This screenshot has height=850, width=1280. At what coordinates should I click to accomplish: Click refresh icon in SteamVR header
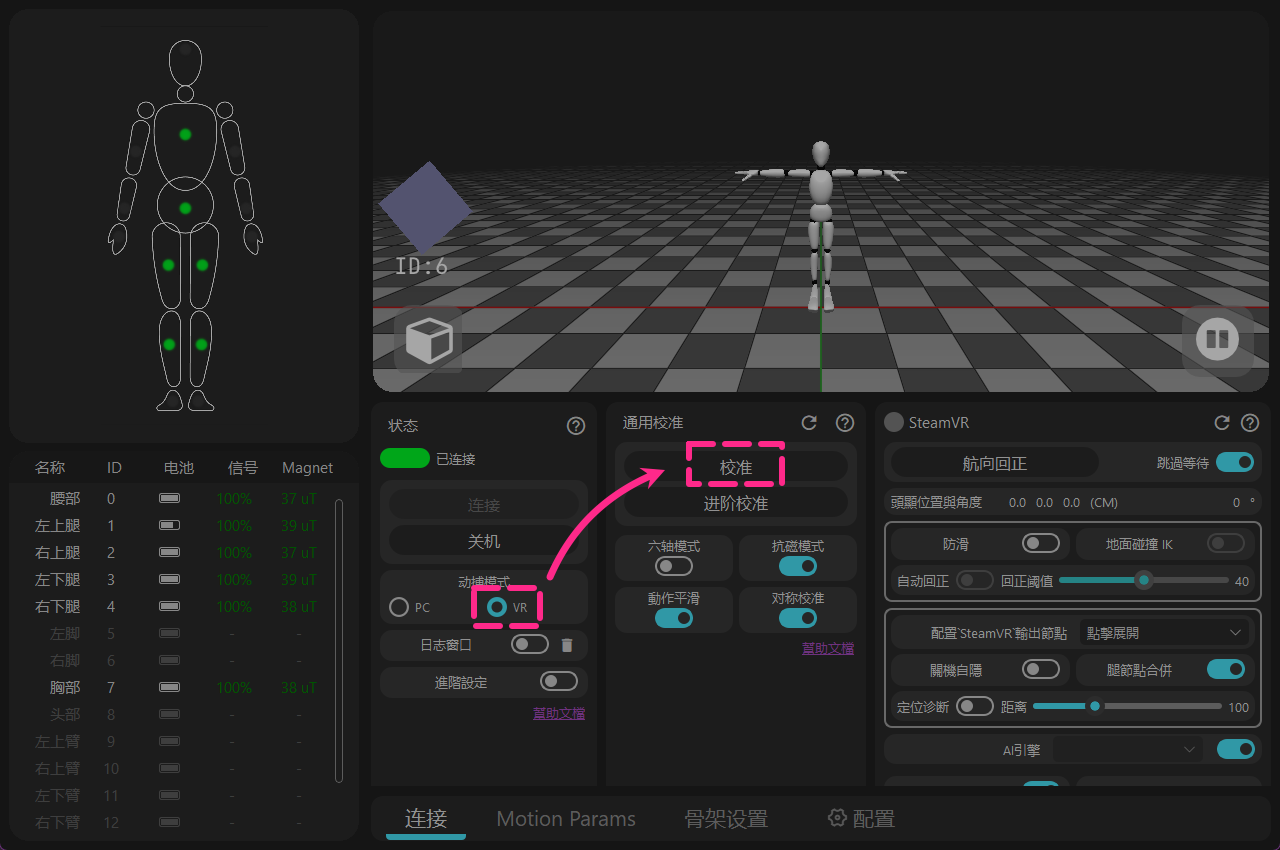1221,423
